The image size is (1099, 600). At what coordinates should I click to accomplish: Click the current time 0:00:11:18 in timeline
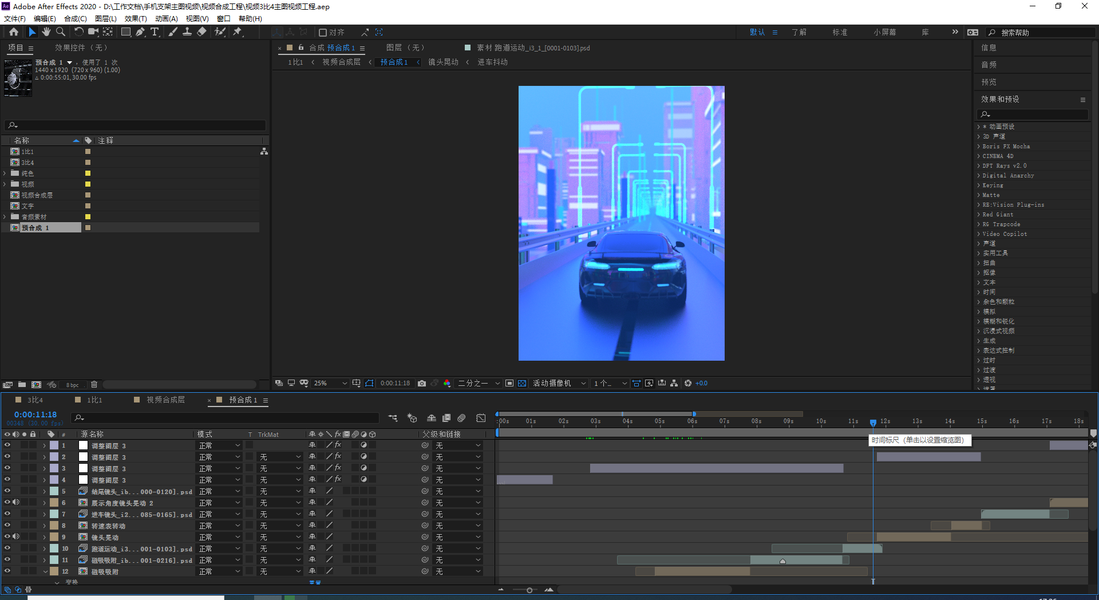pyautogui.click(x=35, y=415)
